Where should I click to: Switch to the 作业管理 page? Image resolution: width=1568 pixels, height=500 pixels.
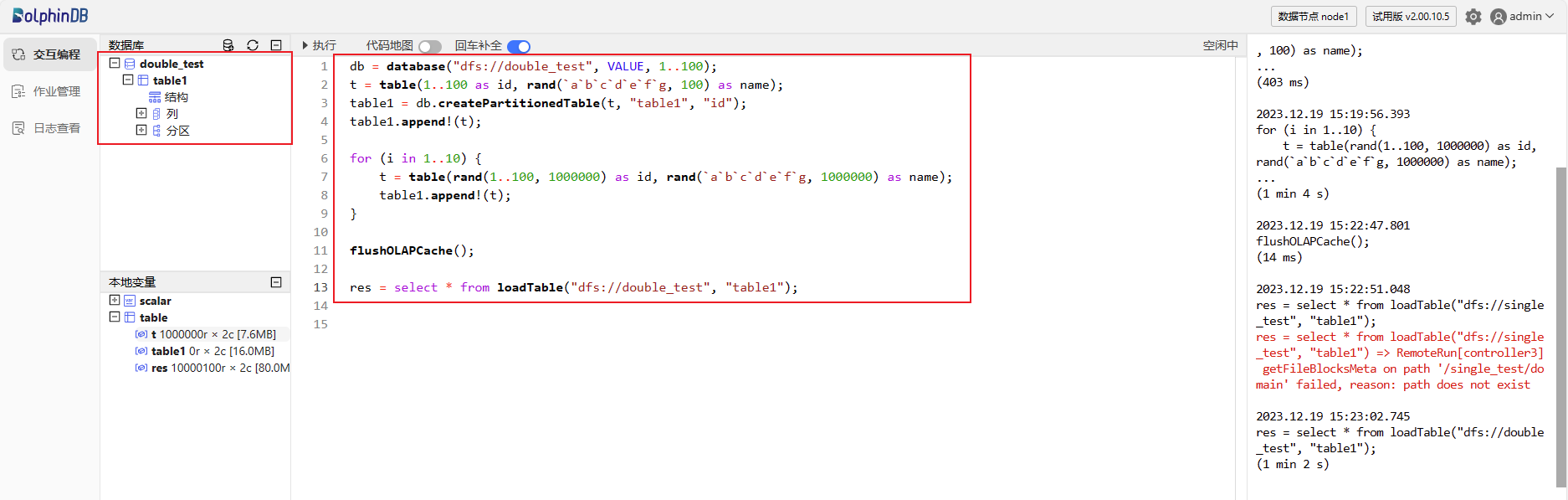pyautogui.click(x=56, y=91)
